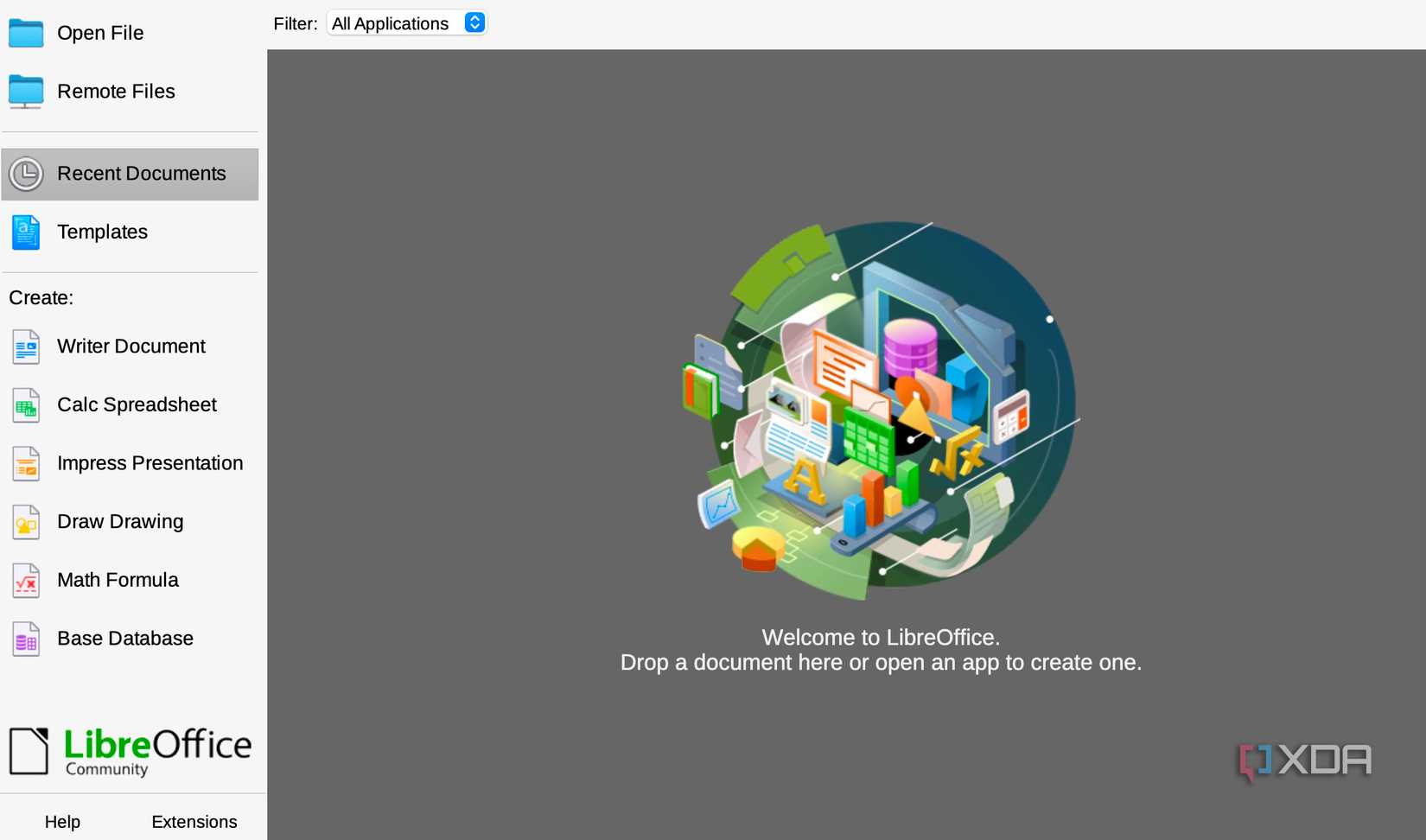Click the Remote Files label

coord(116,91)
